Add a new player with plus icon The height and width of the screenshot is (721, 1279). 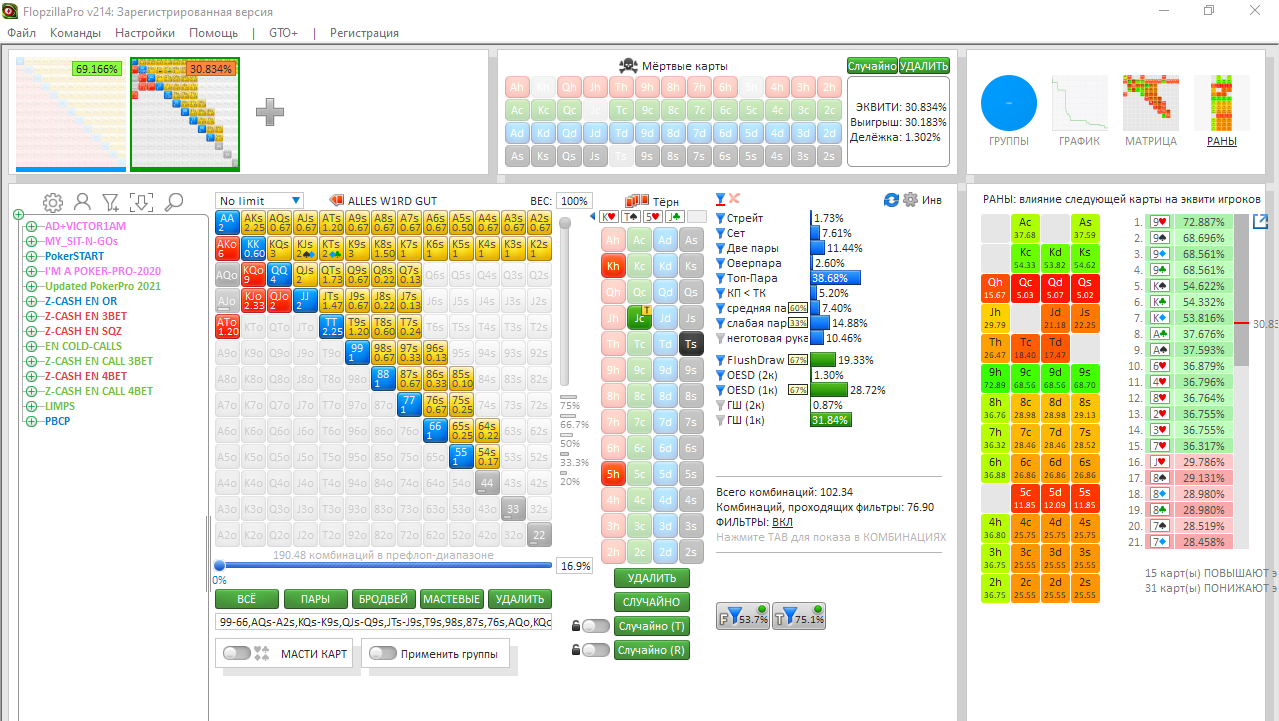[x=270, y=112]
